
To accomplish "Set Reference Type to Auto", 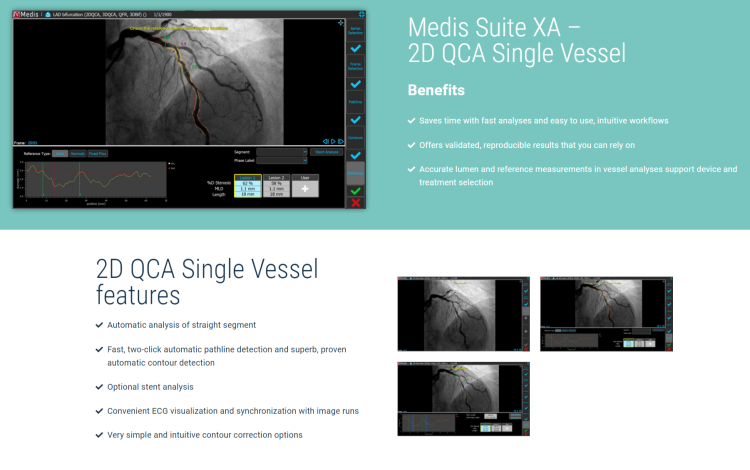I will (x=60, y=153).
